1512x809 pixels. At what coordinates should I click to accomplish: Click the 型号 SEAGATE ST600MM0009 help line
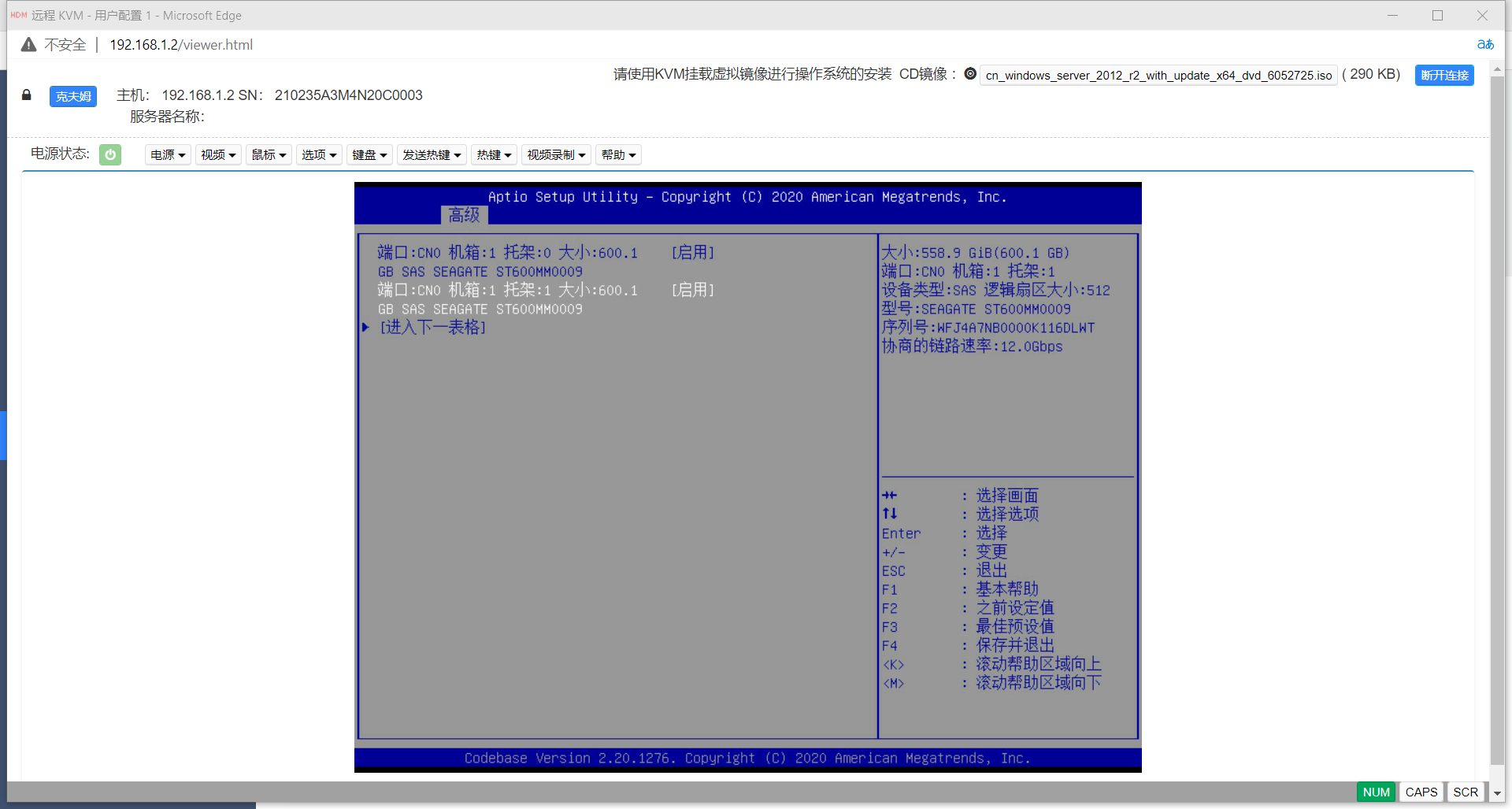pos(976,309)
